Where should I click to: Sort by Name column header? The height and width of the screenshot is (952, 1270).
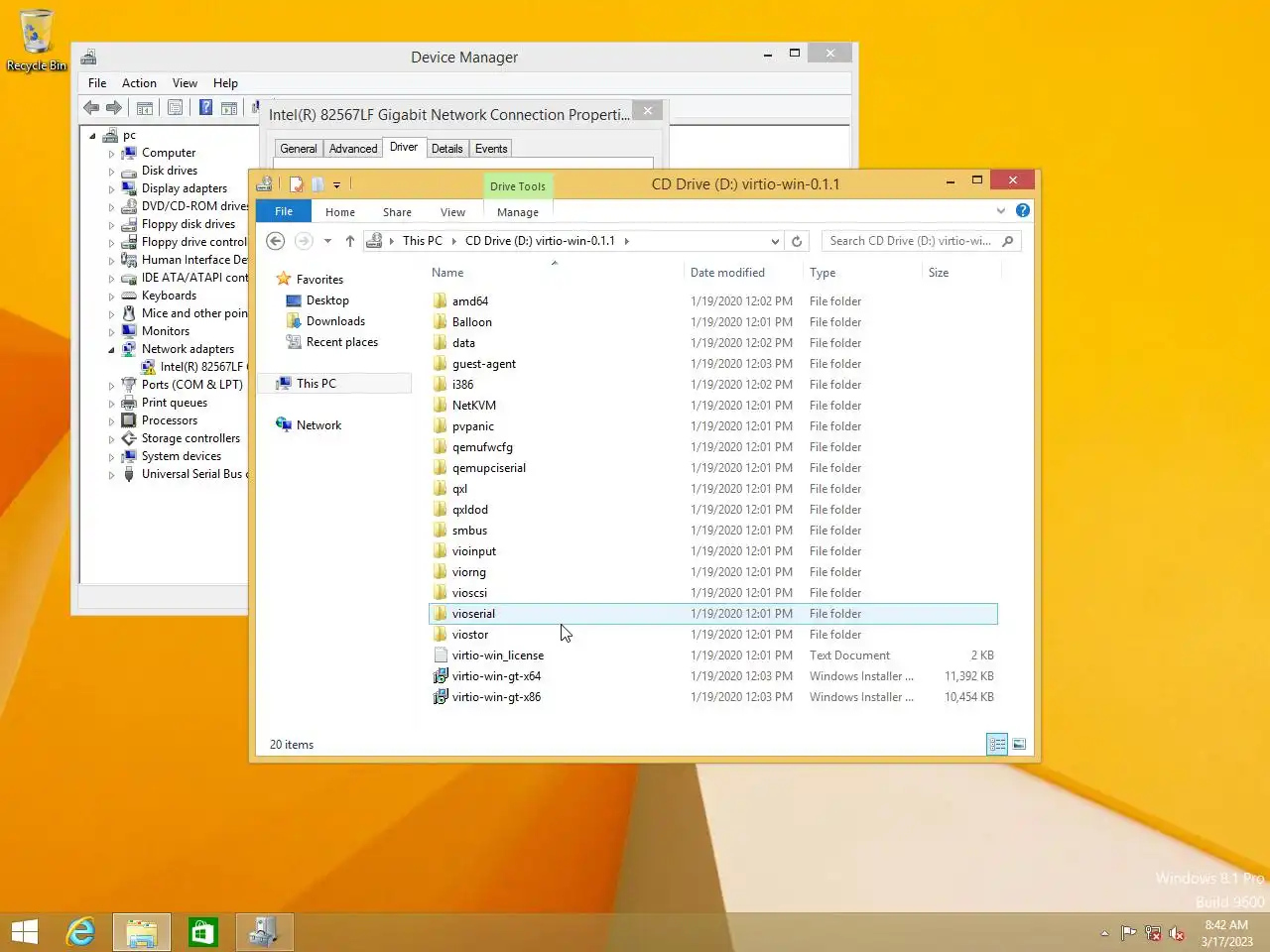(447, 273)
